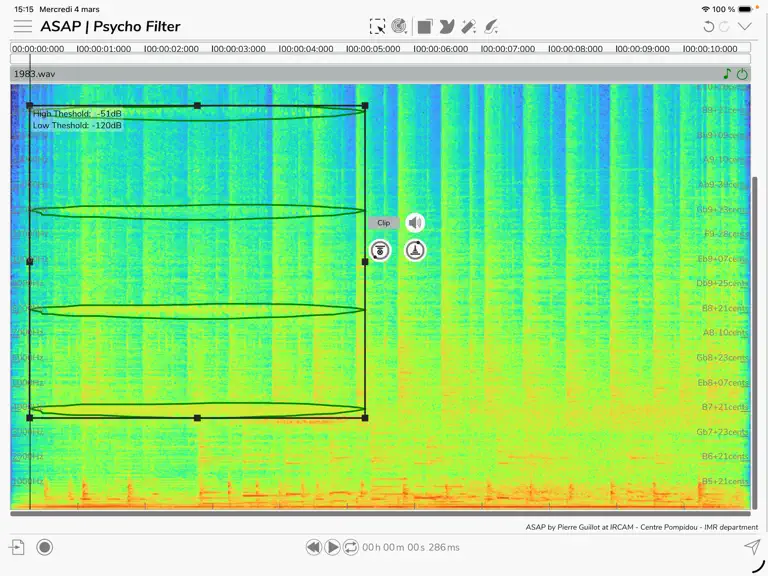Viewport: 768px width, 576px height.
Task: Redo the previous action
Action: [724, 26]
